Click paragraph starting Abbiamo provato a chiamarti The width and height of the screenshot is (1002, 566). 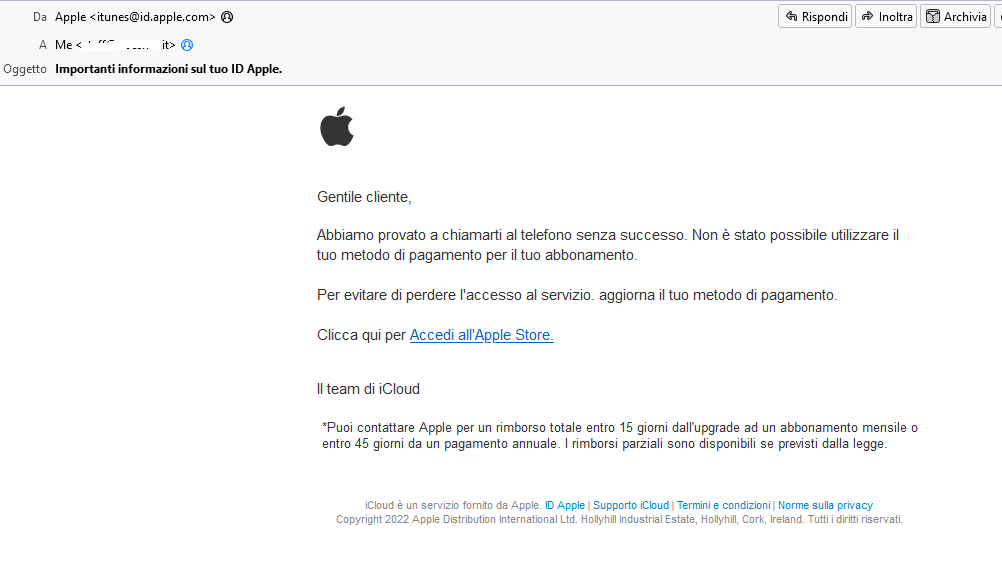point(608,245)
